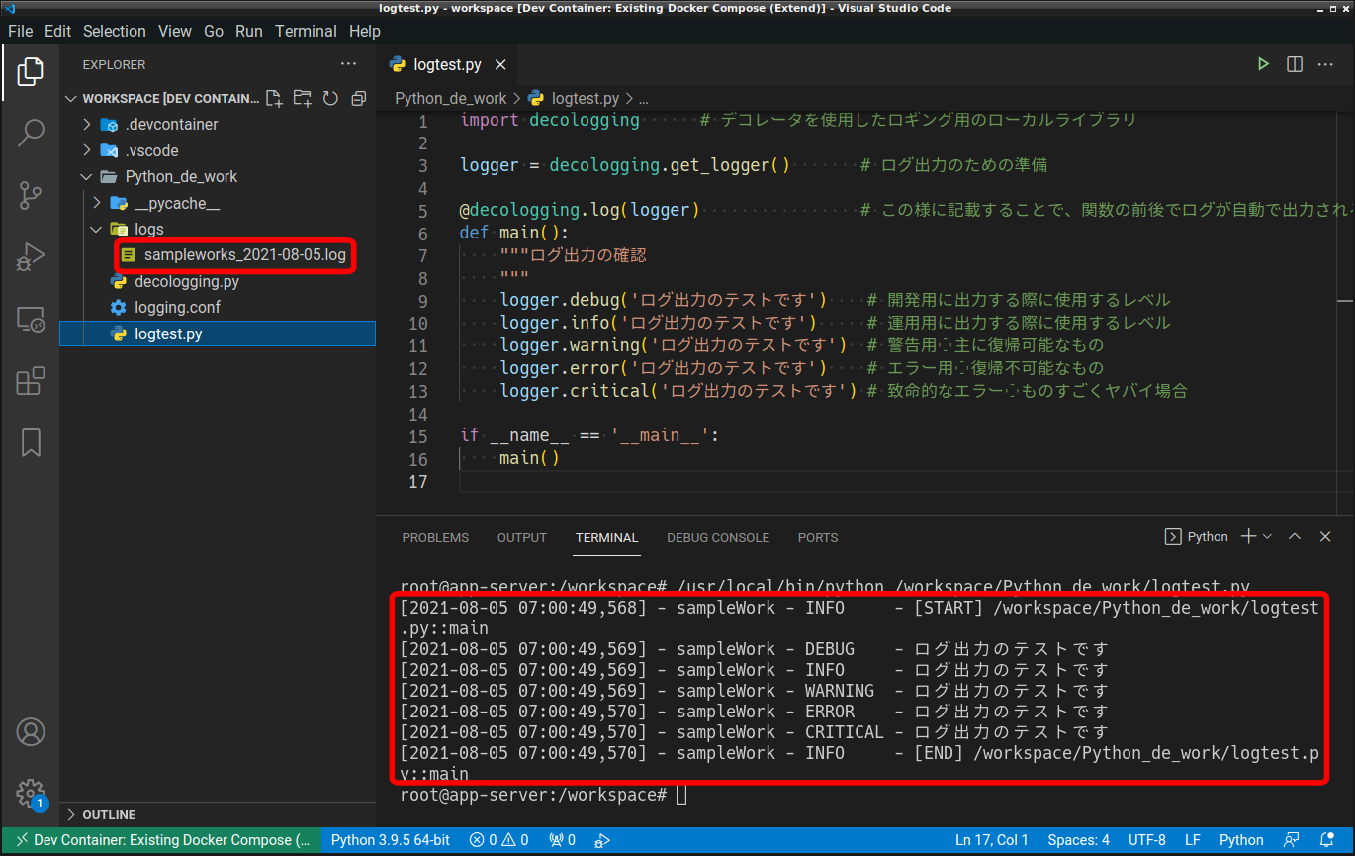The image size is (1355, 856).
Task: Click the Refresh Explorer icon
Action: [x=331, y=98]
